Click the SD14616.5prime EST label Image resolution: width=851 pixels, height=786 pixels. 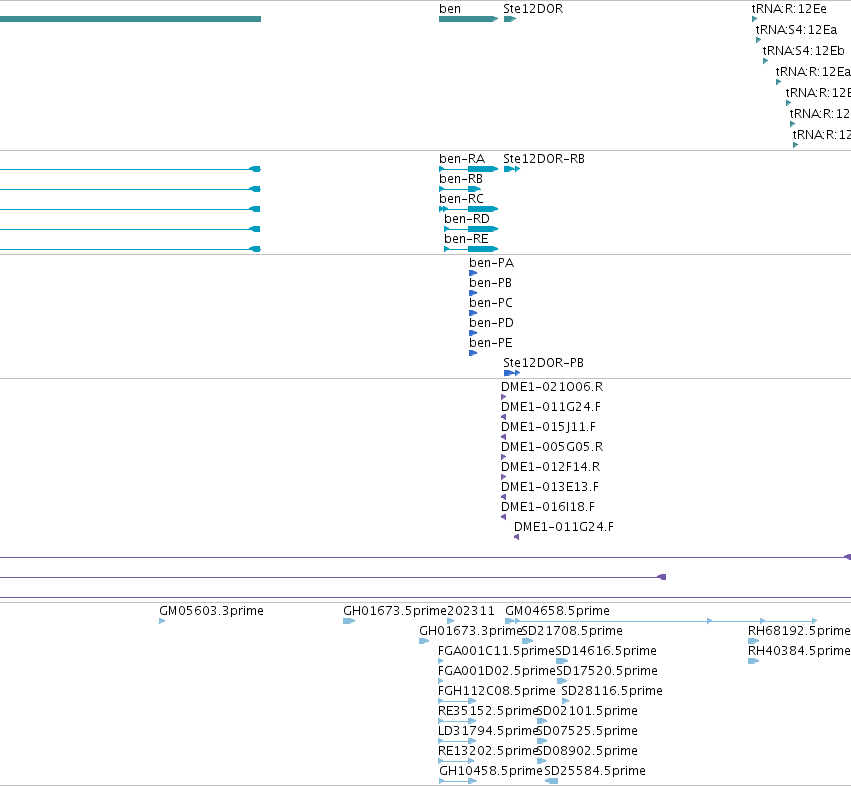pos(606,651)
